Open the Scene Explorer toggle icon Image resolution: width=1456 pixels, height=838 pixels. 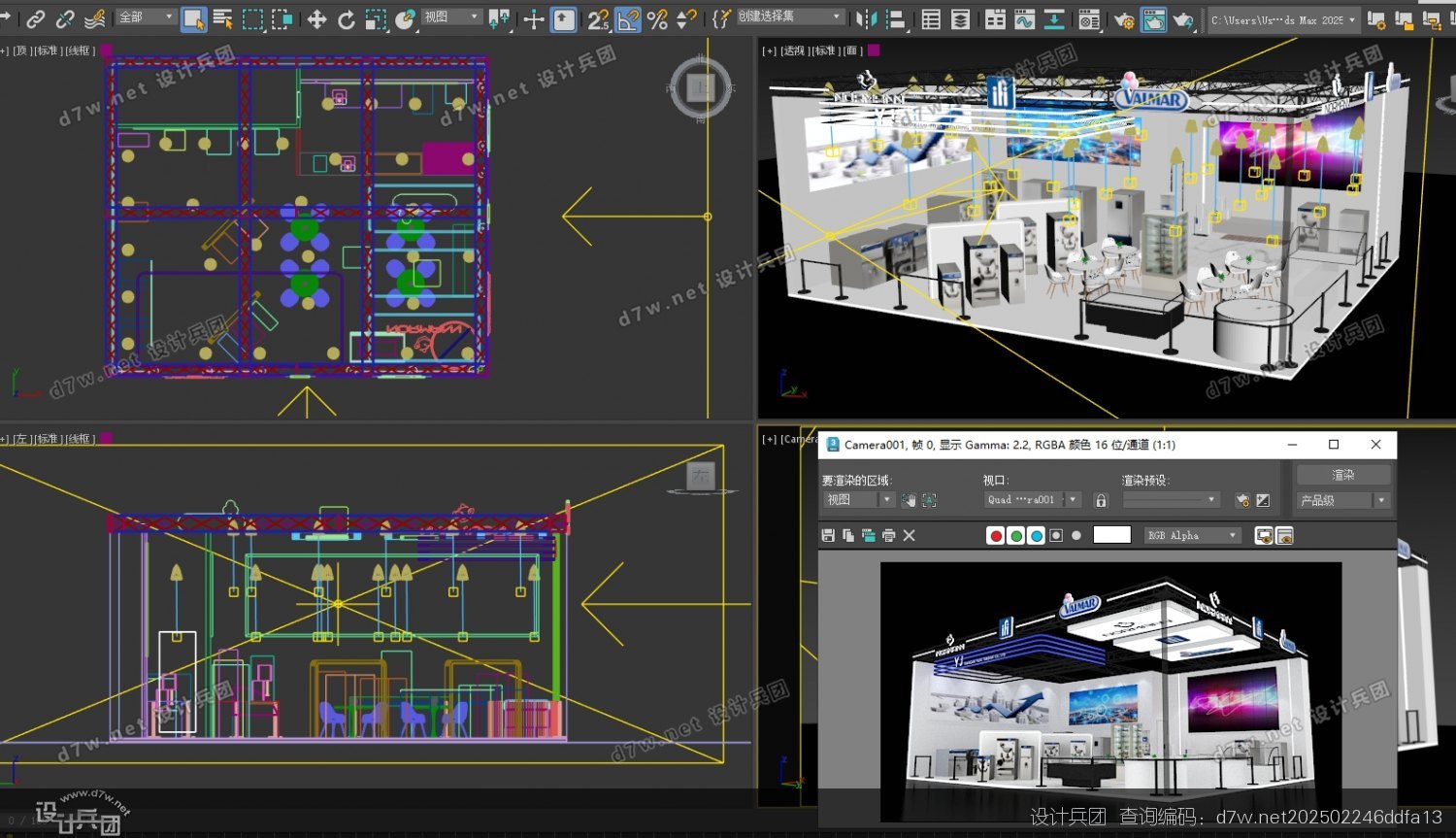[931, 18]
